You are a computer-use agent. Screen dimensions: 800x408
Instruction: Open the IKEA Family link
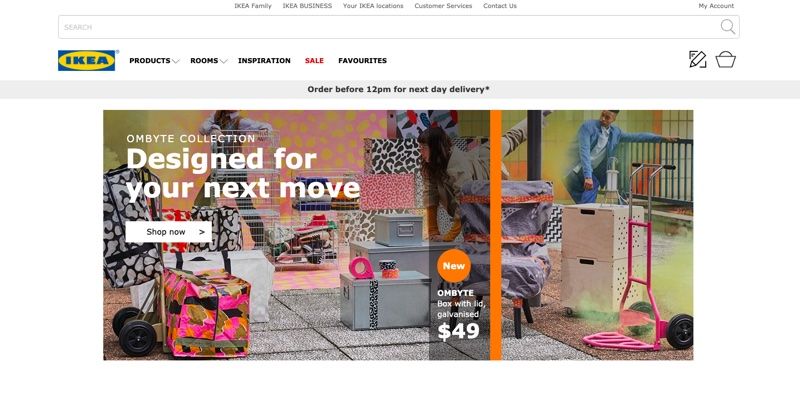click(253, 6)
